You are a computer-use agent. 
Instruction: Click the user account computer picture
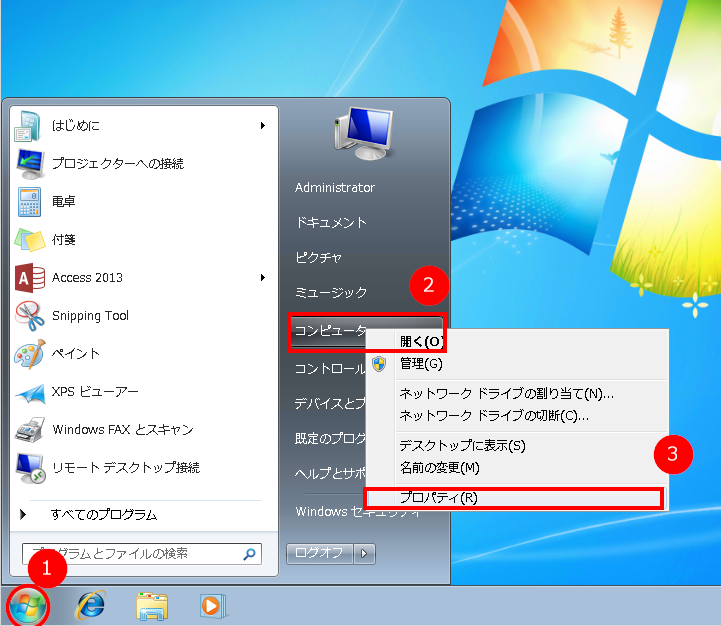364,133
